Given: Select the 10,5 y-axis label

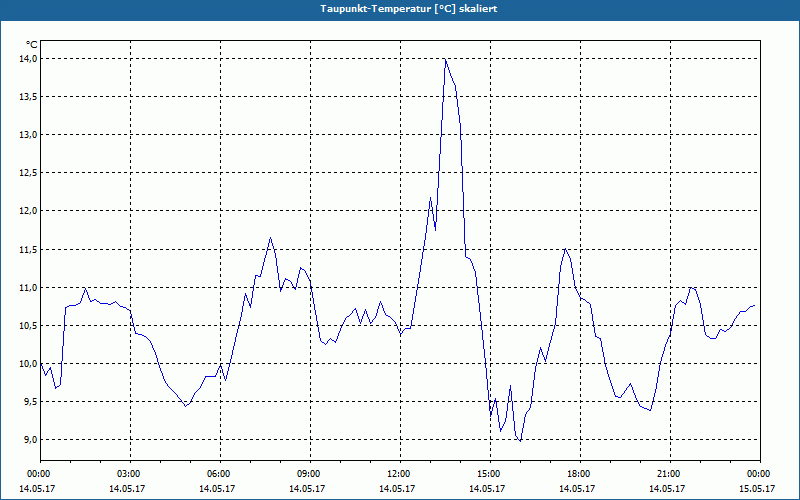Looking at the screenshot, I should 29,326.
